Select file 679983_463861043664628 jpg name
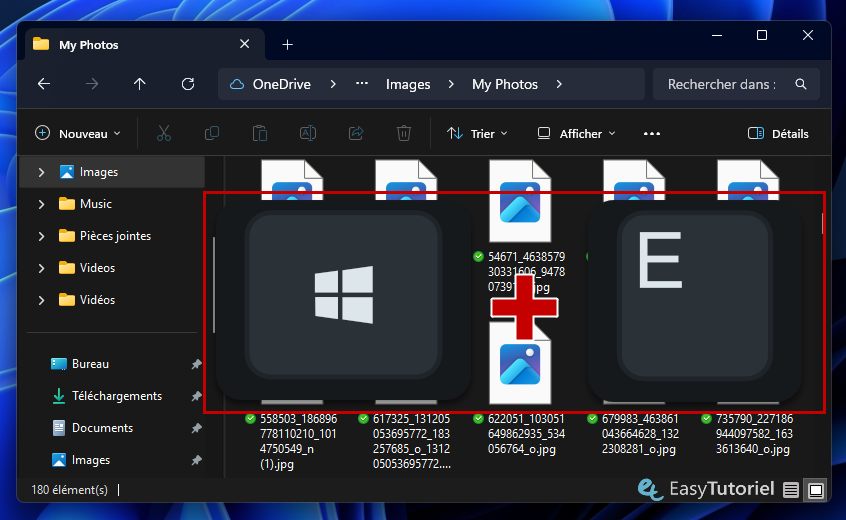The height and width of the screenshot is (520, 846). (x=640, y=434)
